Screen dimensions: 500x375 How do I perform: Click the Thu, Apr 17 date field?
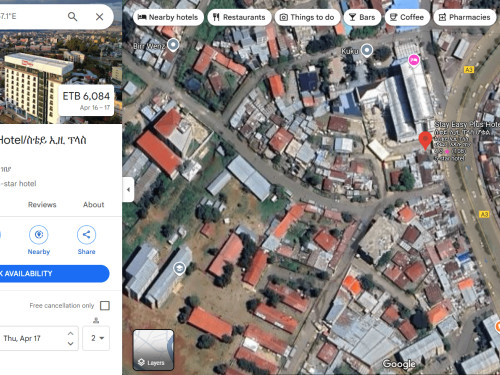39,338
